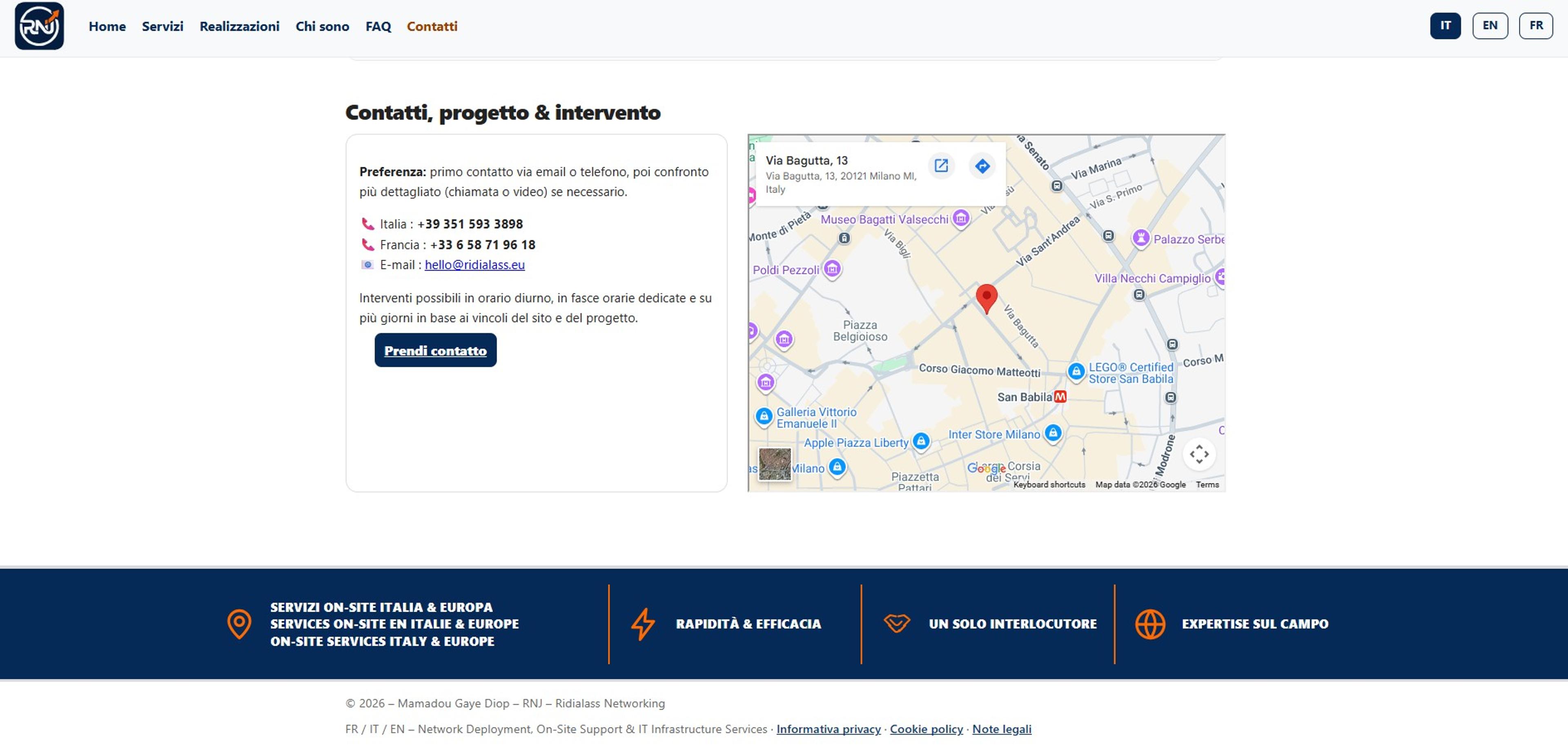
Task: Open the Informativa privacy link
Action: tap(828, 728)
